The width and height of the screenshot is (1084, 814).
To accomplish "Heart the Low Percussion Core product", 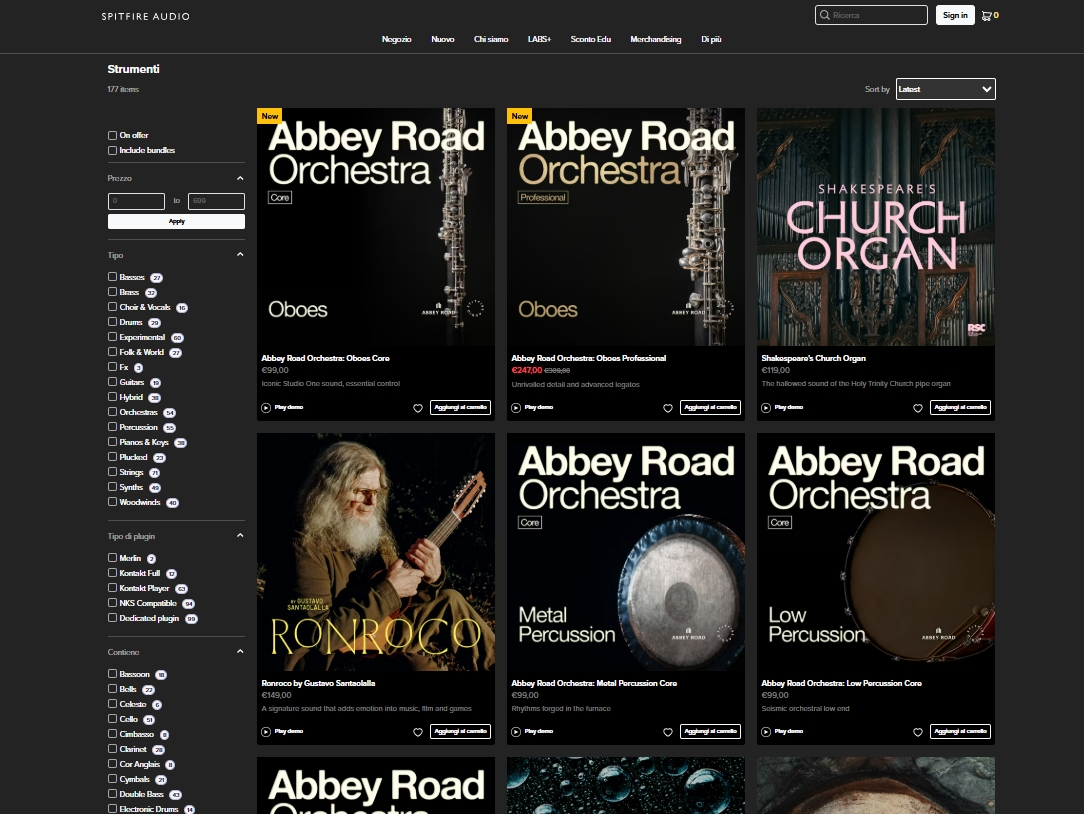I will [918, 732].
